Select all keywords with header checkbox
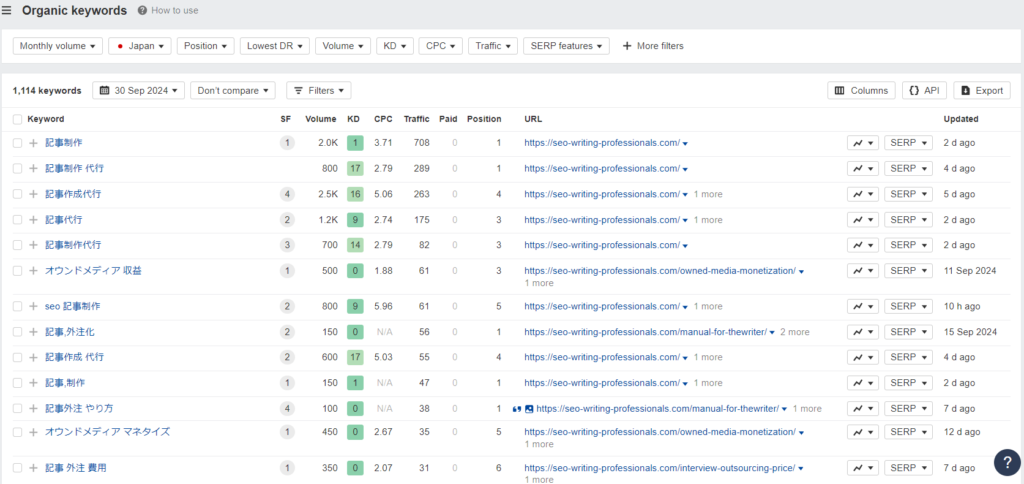 click(x=17, y=119)
